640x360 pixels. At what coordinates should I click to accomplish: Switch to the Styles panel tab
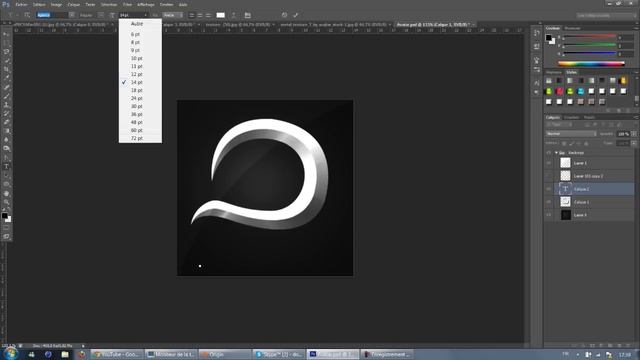pos(571,72)
